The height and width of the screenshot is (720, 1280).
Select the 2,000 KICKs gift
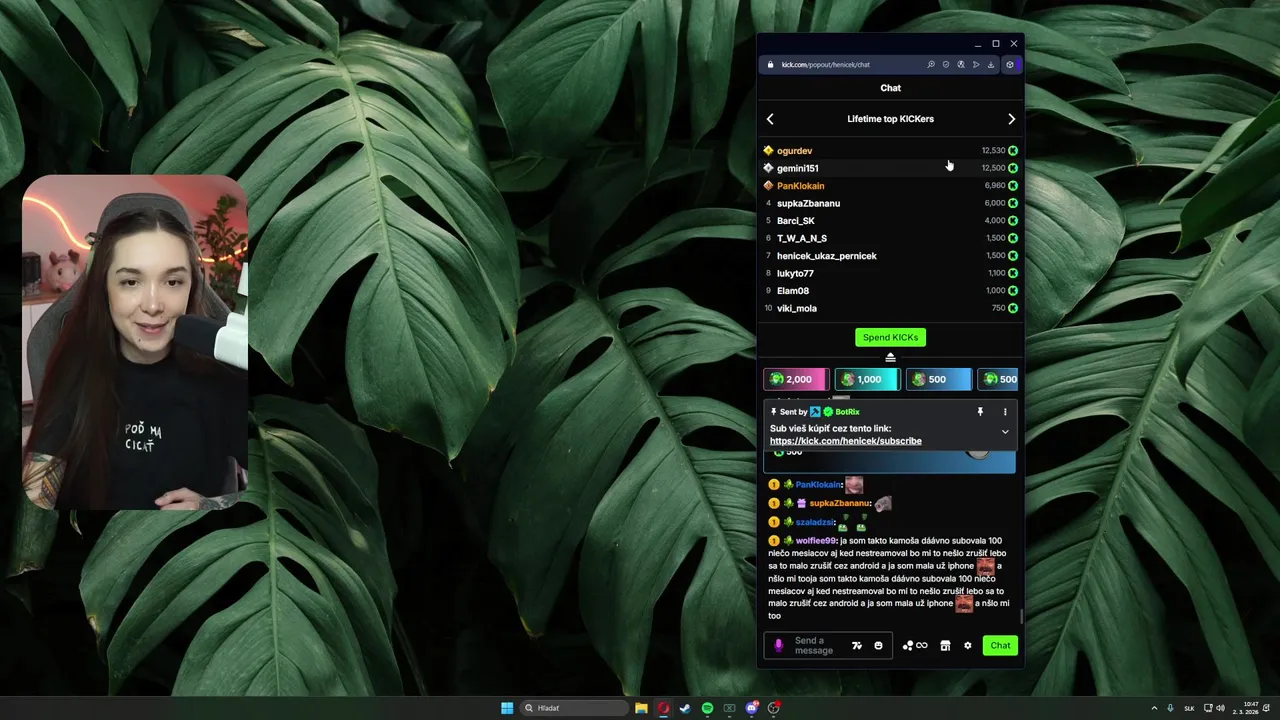pyautogui.click(x=794, y=380)
